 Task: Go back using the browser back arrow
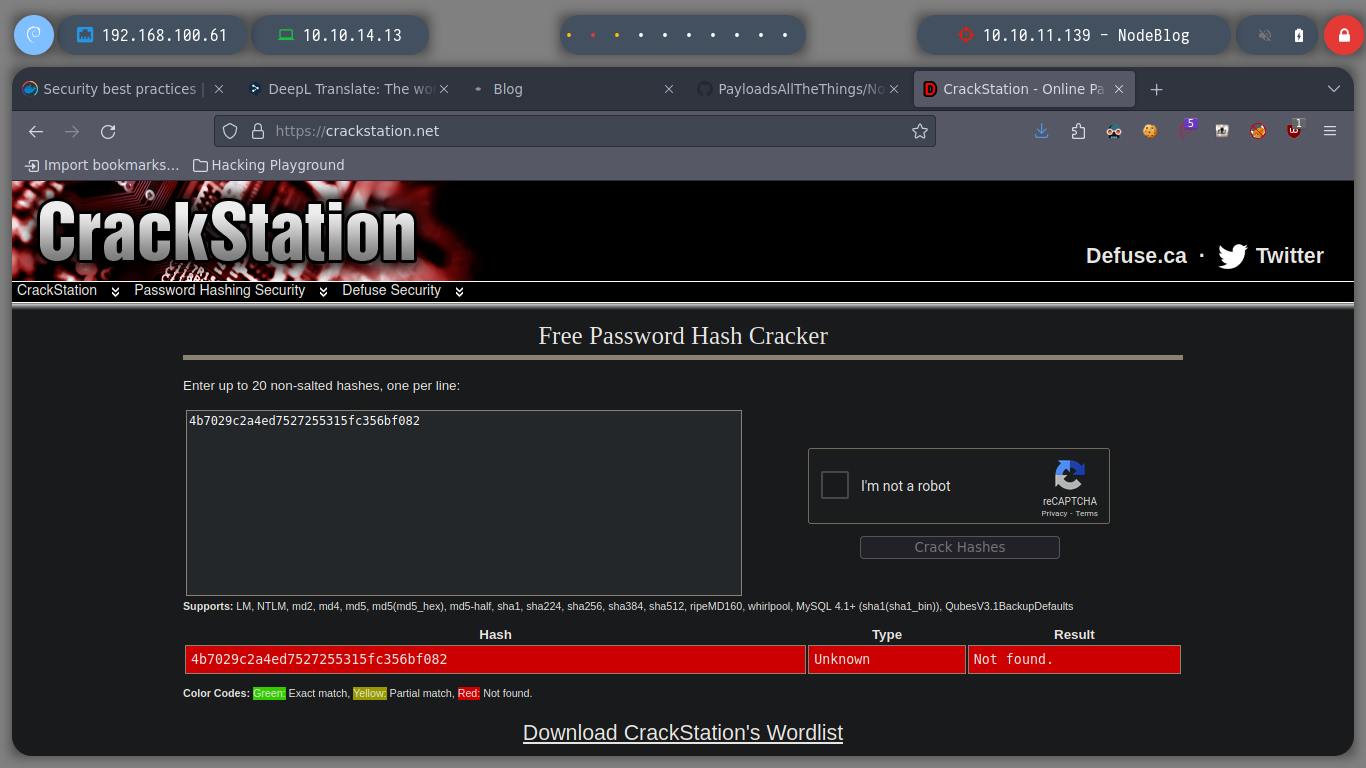(x=36, y=131)
